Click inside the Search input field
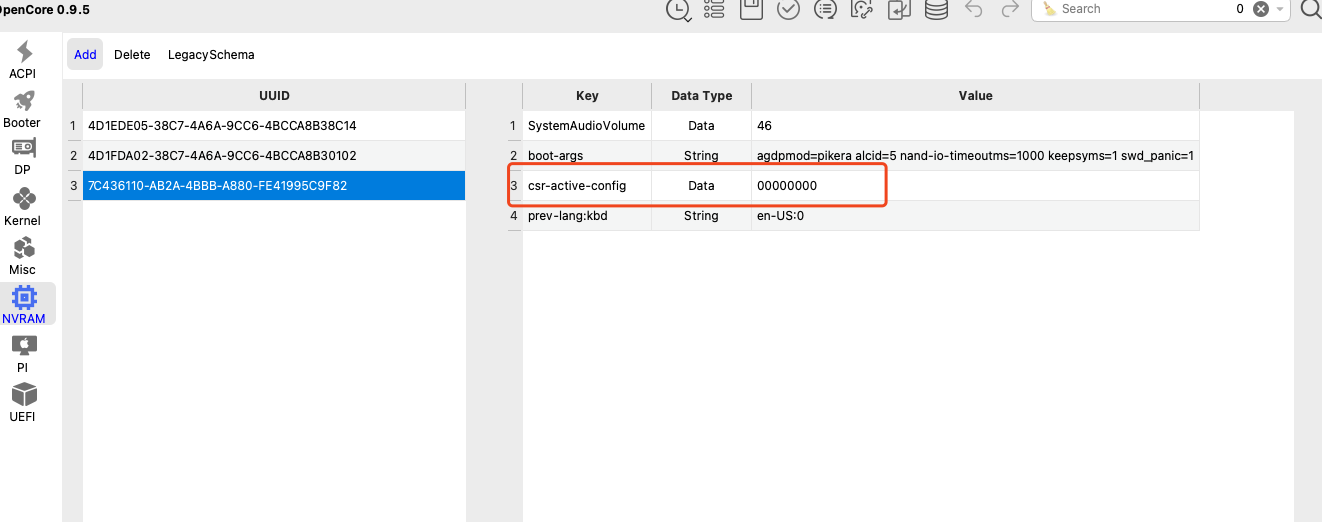This screenshot has height=522, width=1322. pos(1140,9)
